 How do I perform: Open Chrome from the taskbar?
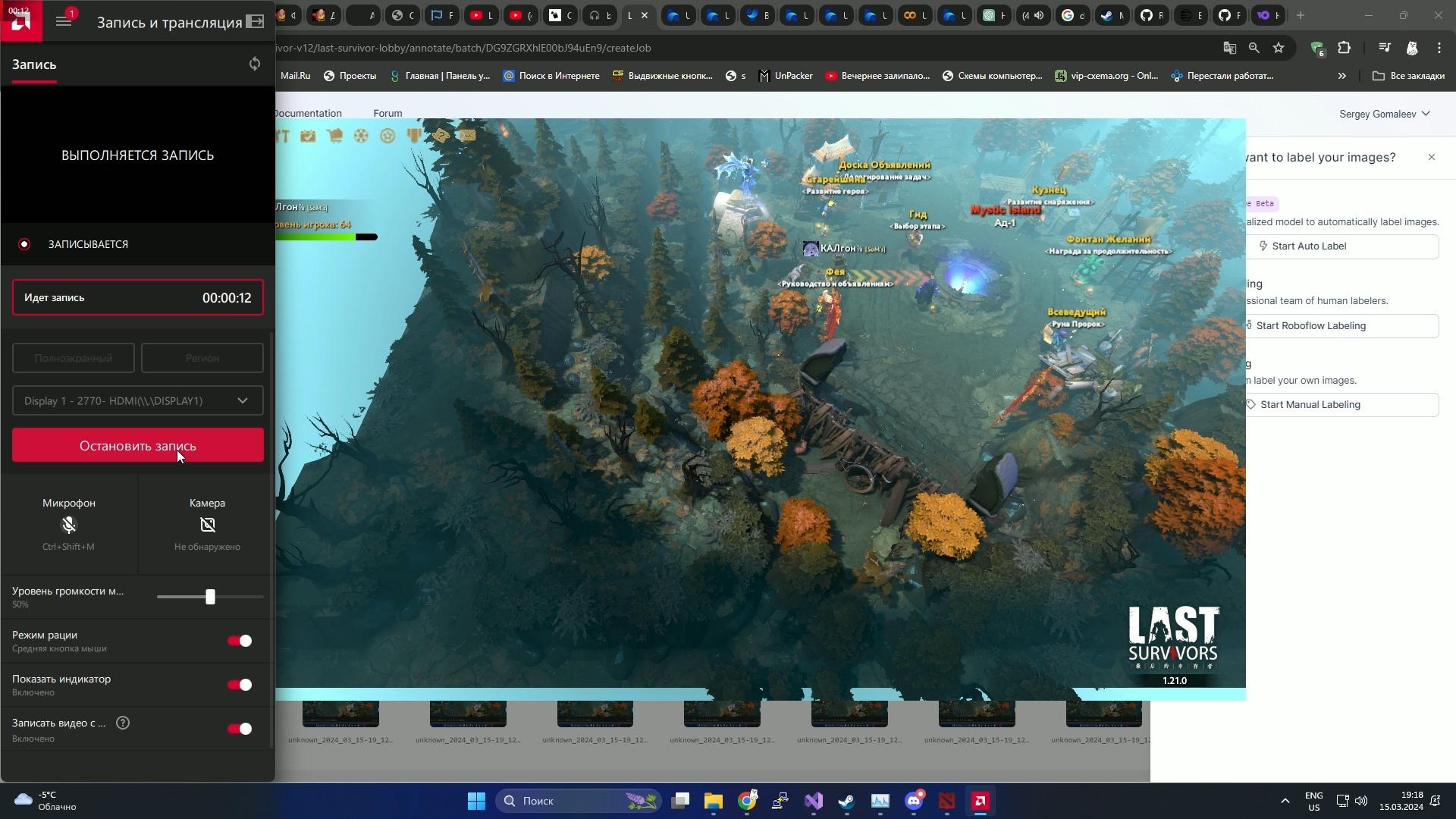(x=748, y=801)
